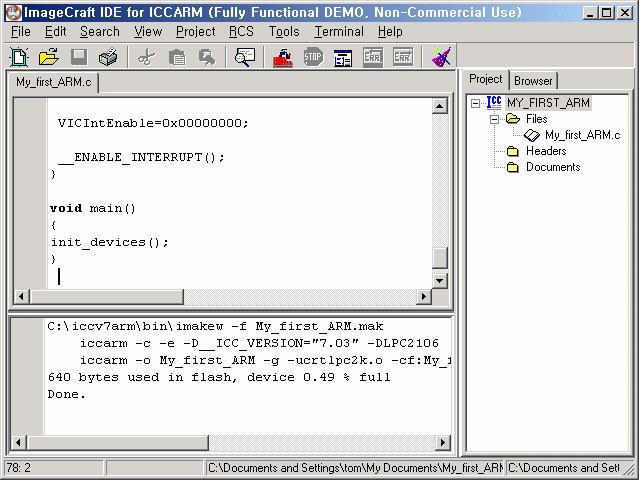Open the Project menu
The height and width of the screenshot is (480, 639).
point(196,31)
